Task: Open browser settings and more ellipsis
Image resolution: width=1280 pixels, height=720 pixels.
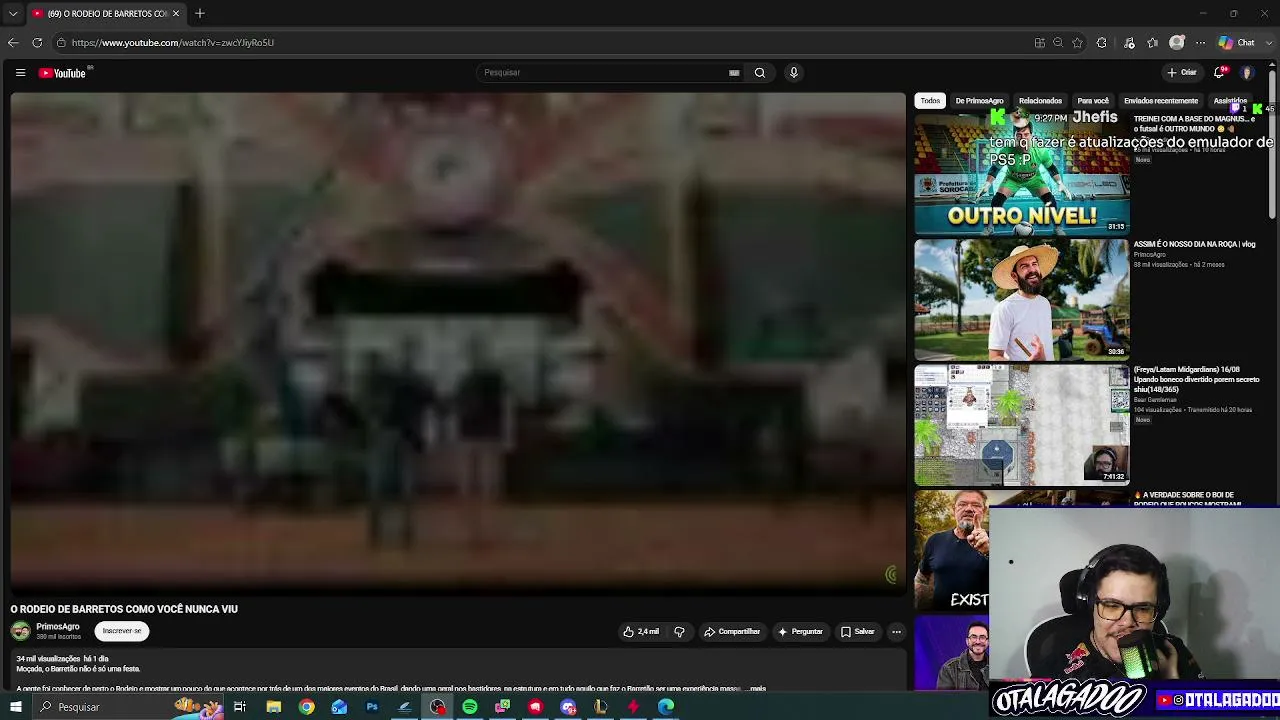Action: (x=1200, y=43)
